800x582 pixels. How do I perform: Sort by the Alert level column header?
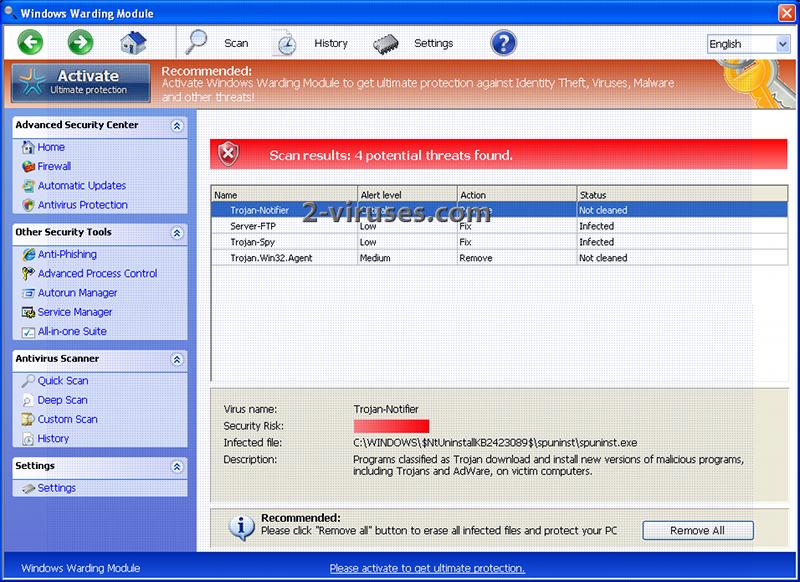point(407,194)
